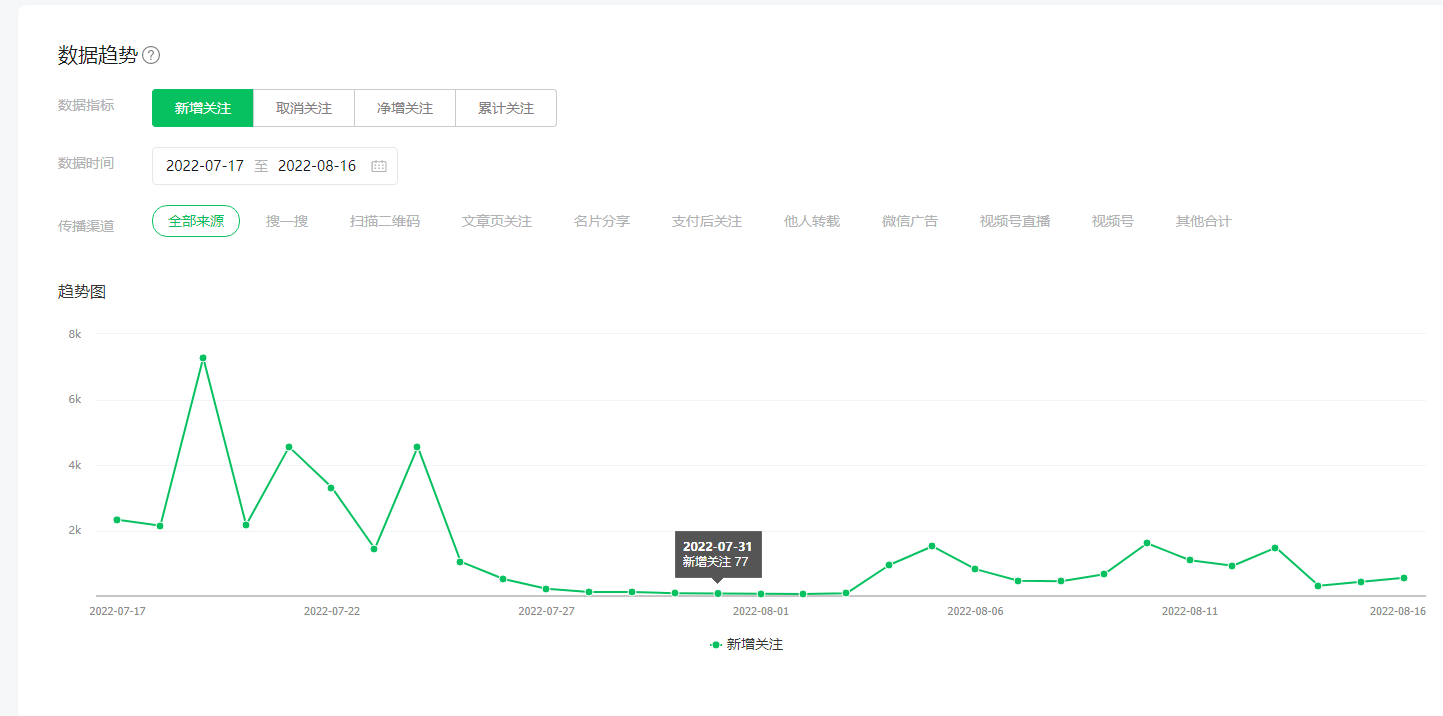Click the 2022-07-22 x-axis date label

[x=332, y=610]
